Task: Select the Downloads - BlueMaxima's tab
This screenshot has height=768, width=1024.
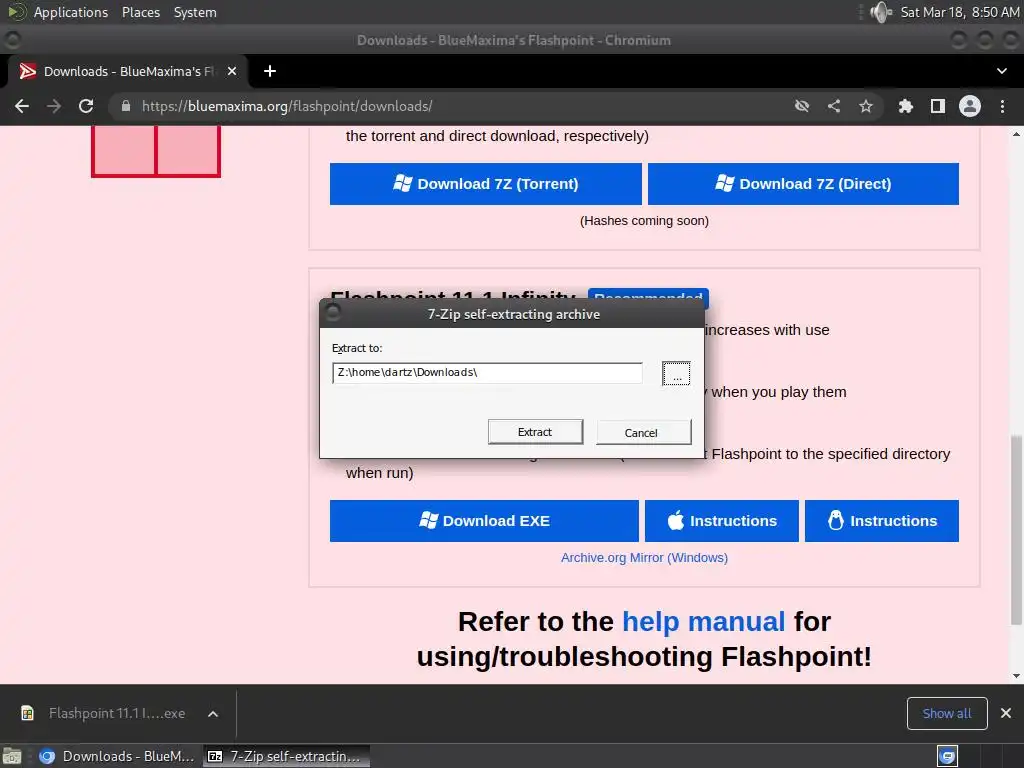Action: point(127,71)
